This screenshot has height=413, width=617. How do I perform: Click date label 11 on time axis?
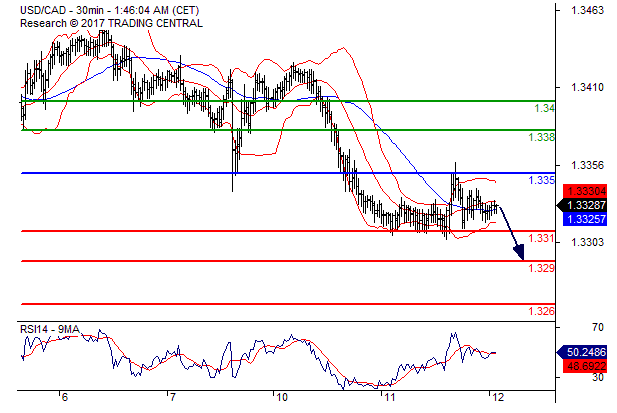pyautogui.click(x=389, y=398)
